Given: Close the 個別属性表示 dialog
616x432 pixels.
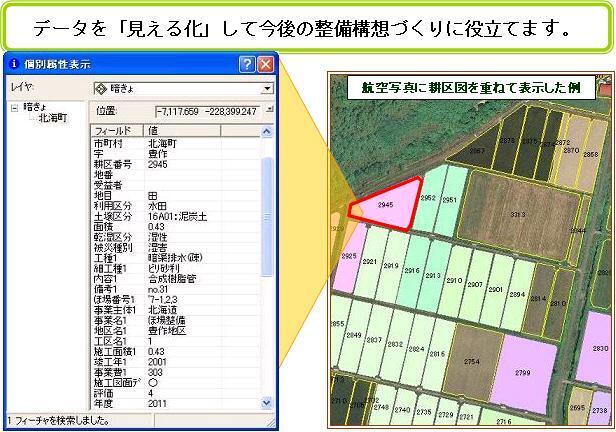Looking at the screenshot, I should 266,64.
